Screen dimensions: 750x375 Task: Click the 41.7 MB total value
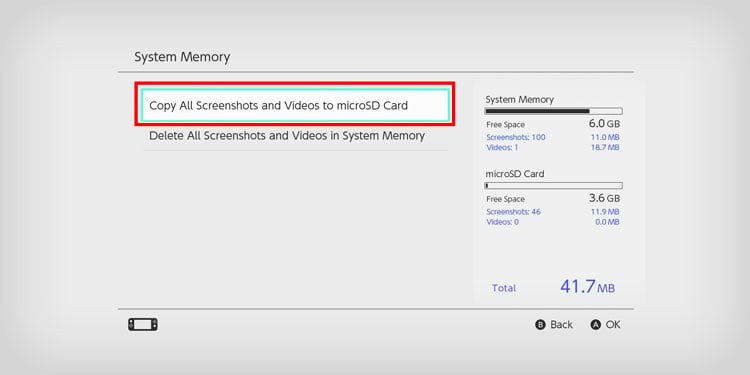pyautogui.click(x=587, y=287)
